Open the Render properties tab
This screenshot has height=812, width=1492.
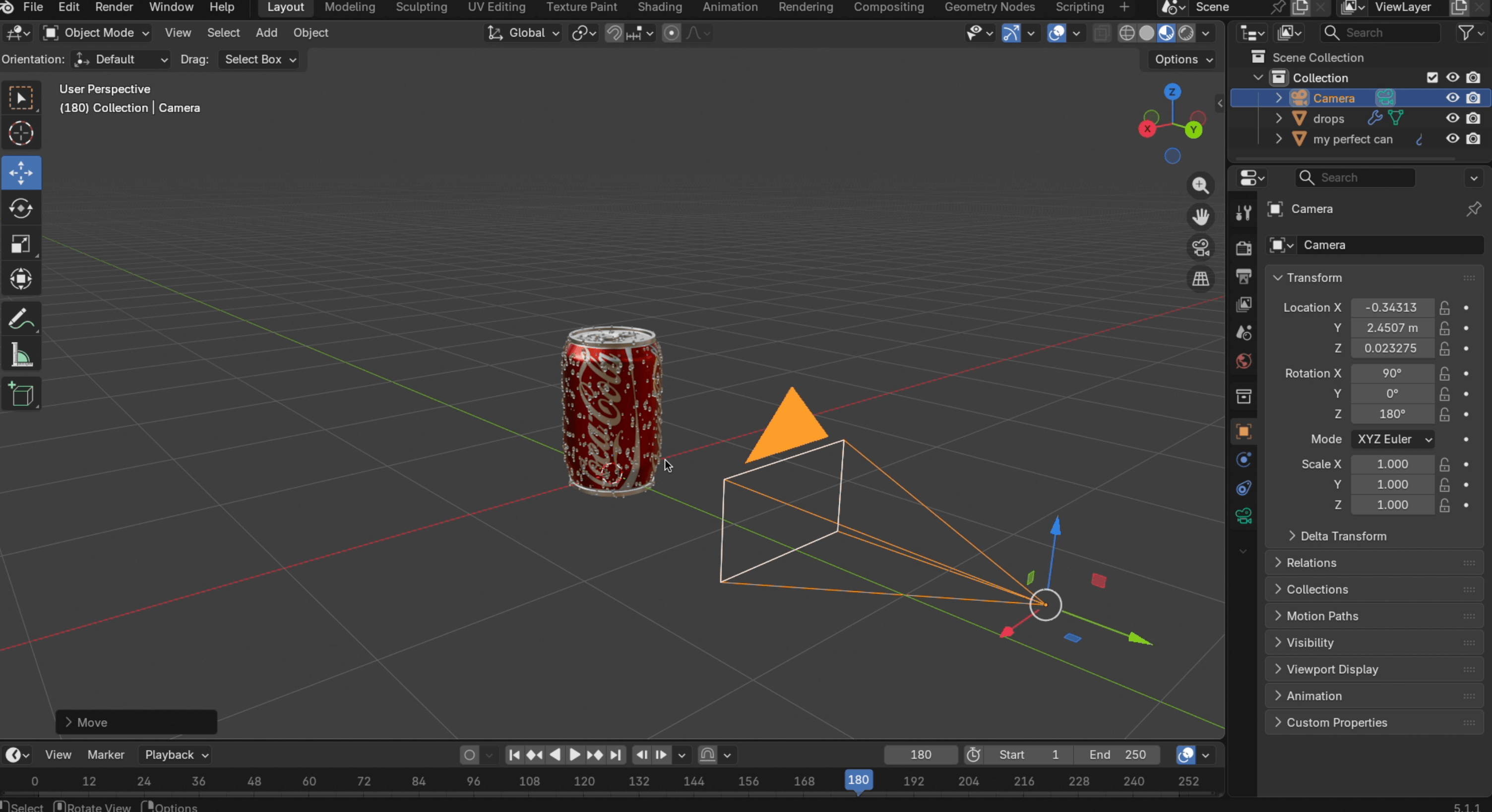(1243, 248)
